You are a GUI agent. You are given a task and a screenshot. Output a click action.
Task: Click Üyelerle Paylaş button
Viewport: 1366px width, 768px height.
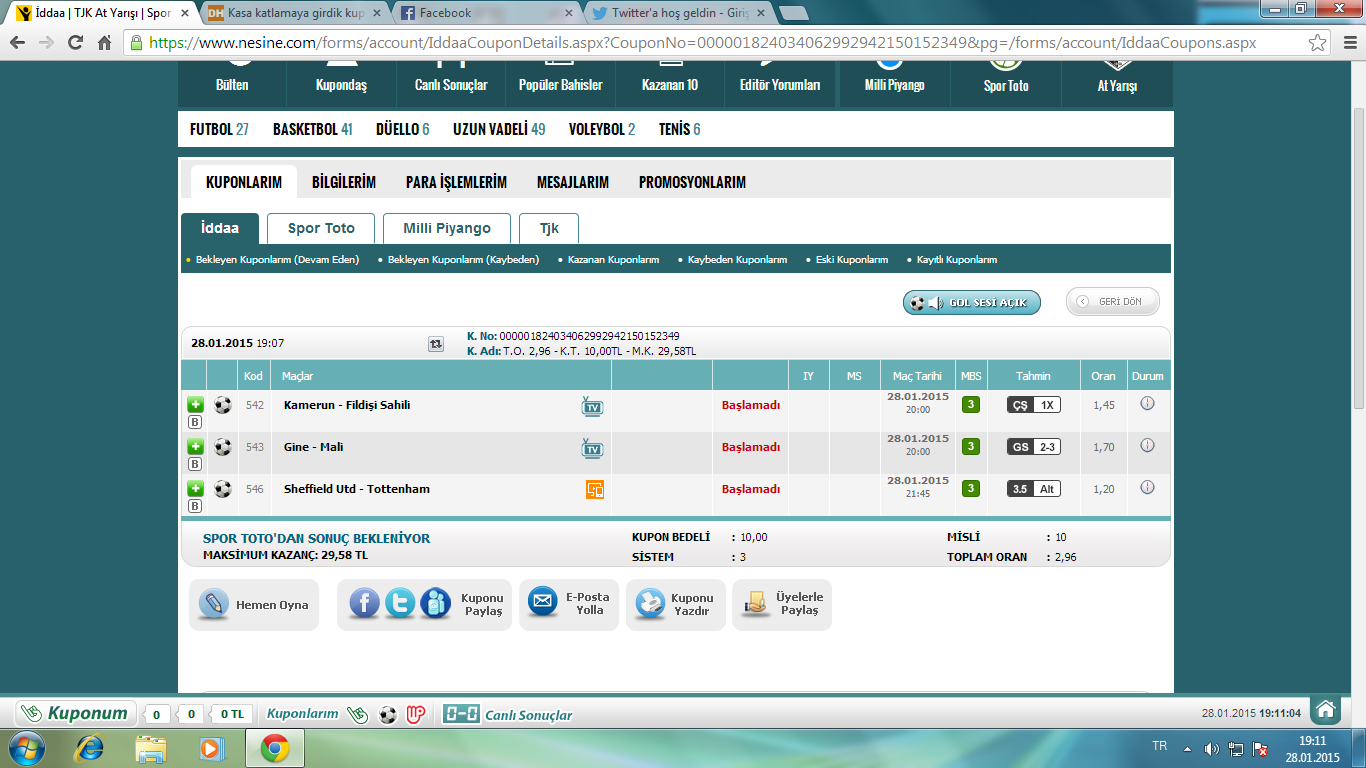tap(782, 604)
